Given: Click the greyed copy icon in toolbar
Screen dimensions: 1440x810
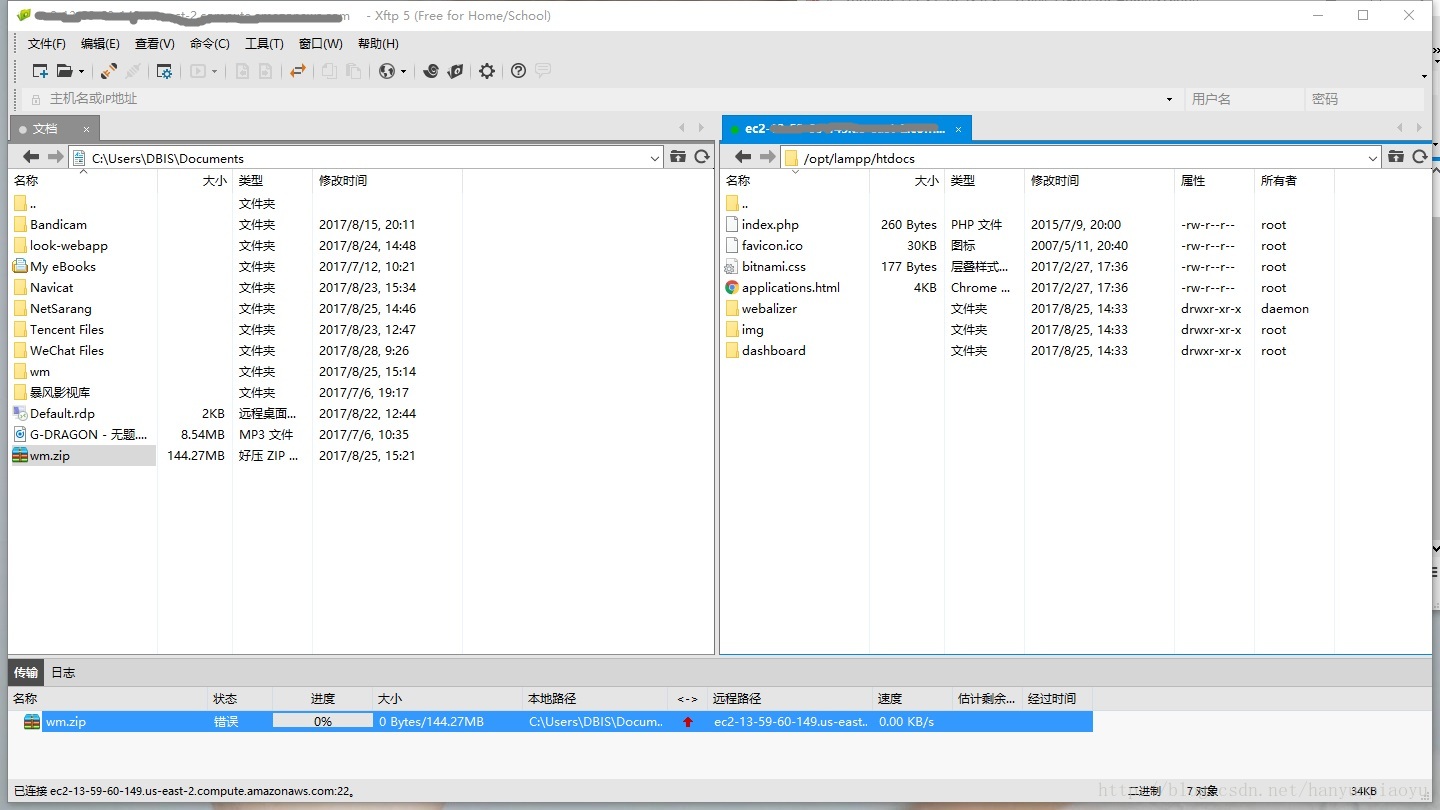Looking at the screenshot, I should (x=329, y=71).
